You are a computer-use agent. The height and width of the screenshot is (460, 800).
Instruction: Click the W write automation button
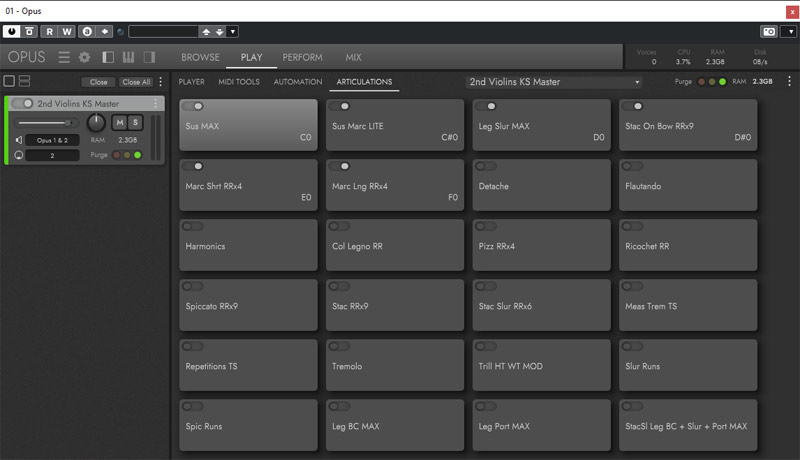coord(66,32)
